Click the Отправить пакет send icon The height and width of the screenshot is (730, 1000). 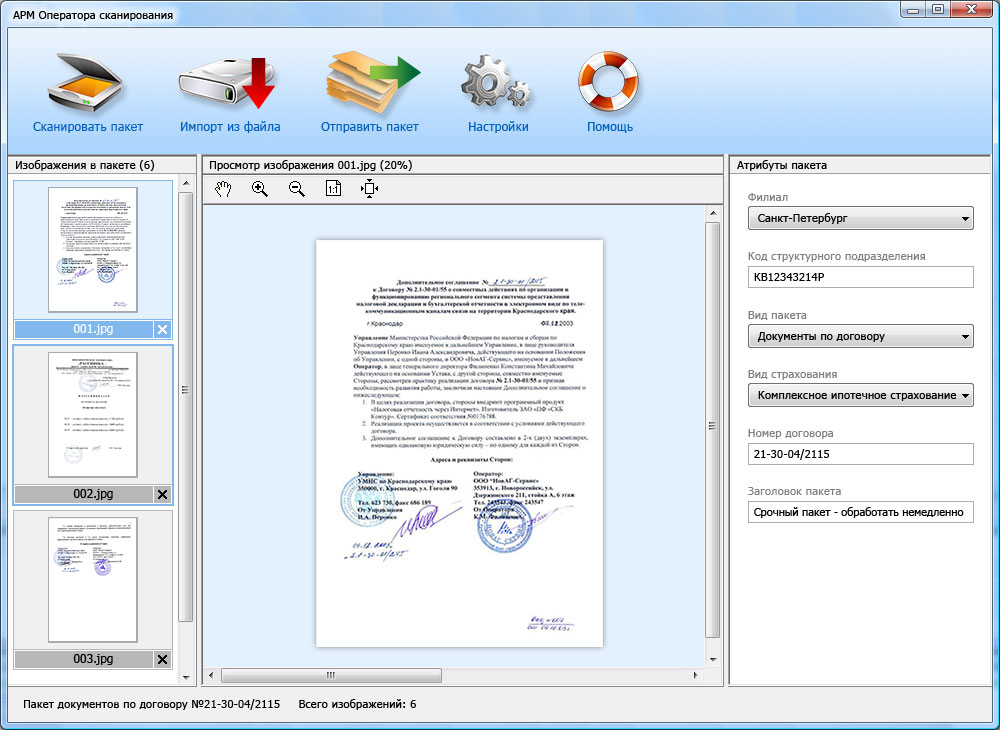coord(370,83)
